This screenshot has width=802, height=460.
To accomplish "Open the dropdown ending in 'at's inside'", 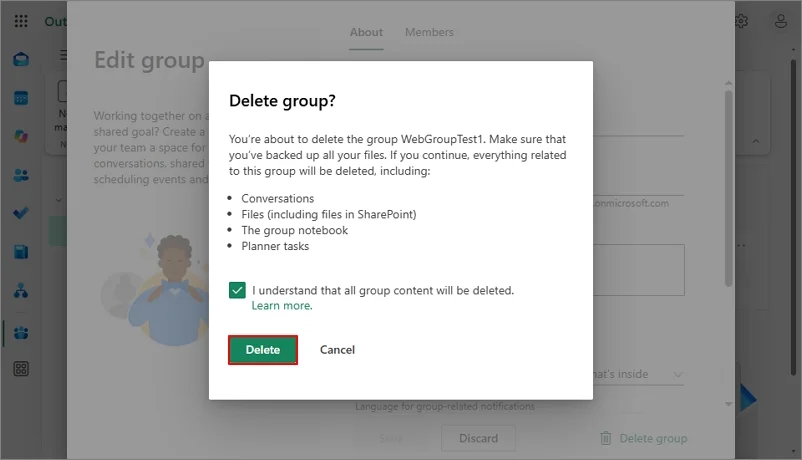I will 638,375.
